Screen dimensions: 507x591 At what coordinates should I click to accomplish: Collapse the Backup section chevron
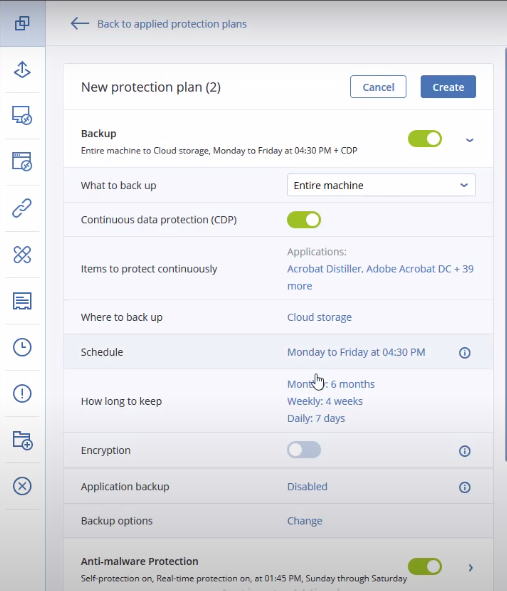(x=469, y=140)
